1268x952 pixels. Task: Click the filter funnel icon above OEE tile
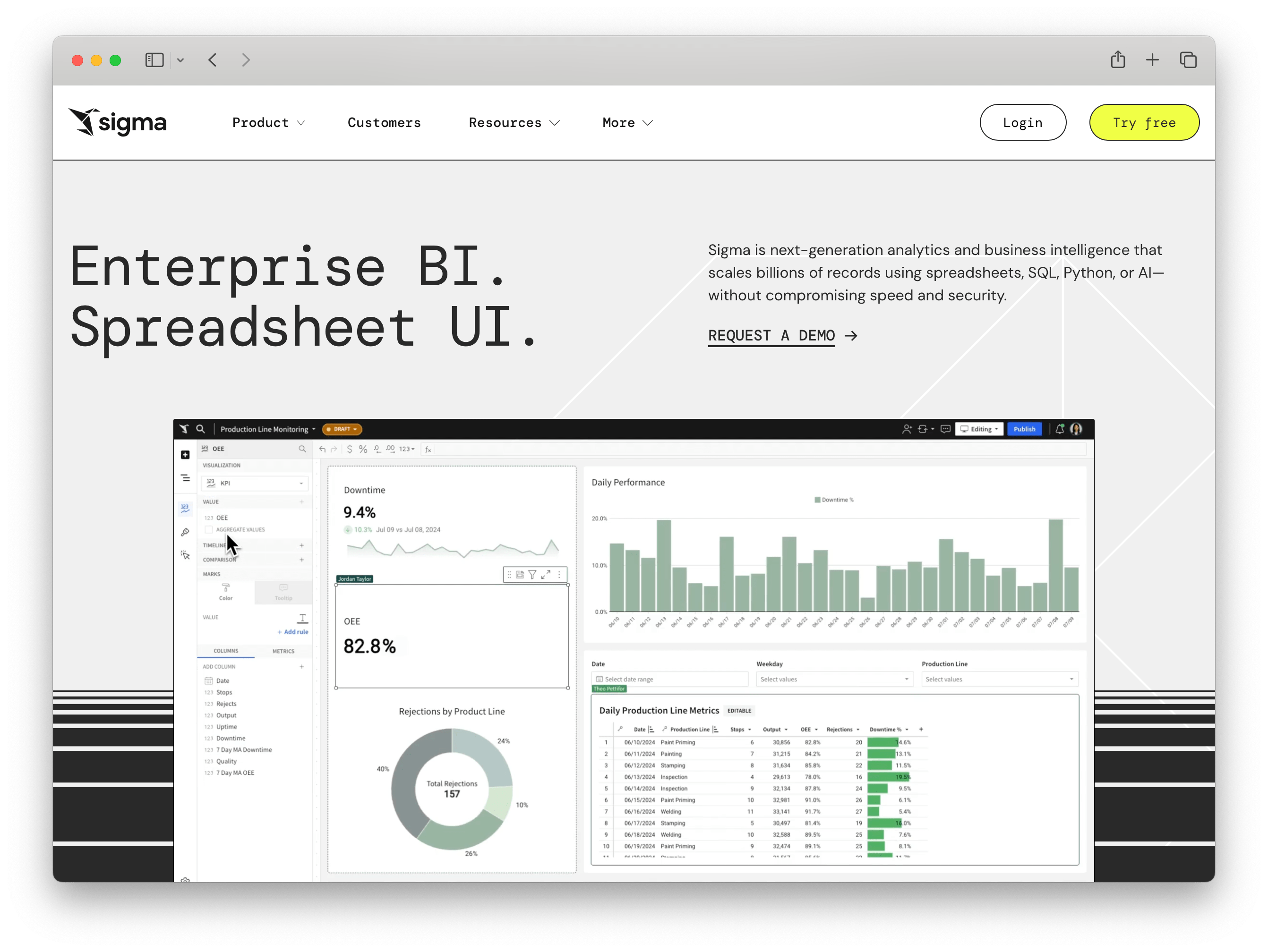click(x=532, y=575)
